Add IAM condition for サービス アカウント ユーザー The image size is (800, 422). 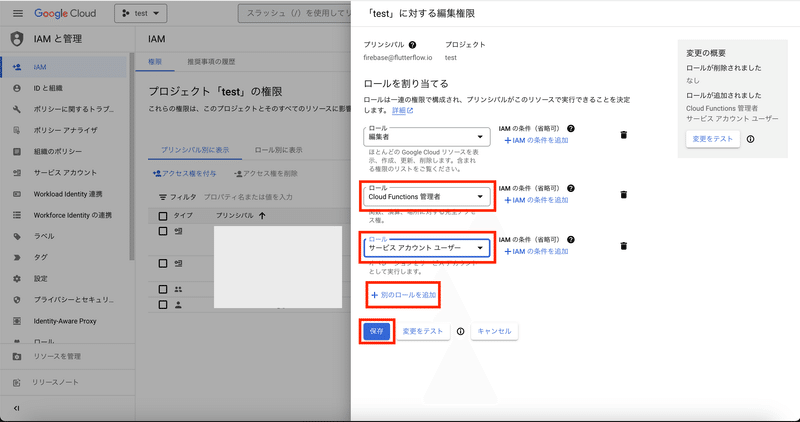536,251
